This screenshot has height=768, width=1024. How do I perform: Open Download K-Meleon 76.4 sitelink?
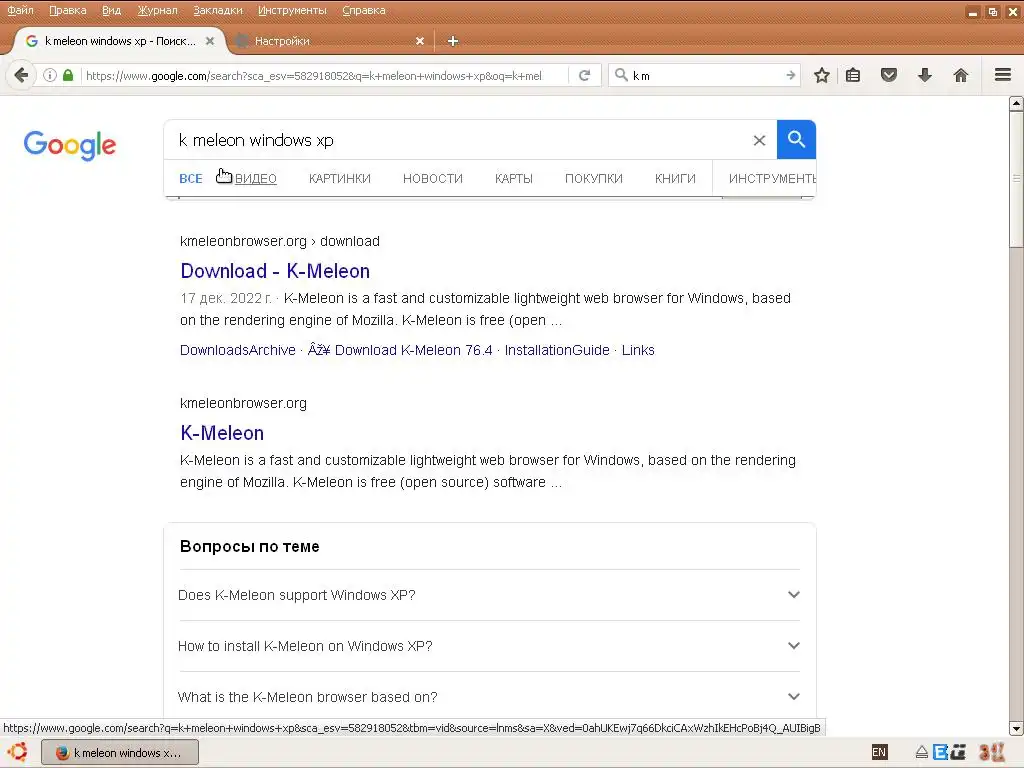coord(413,350)
